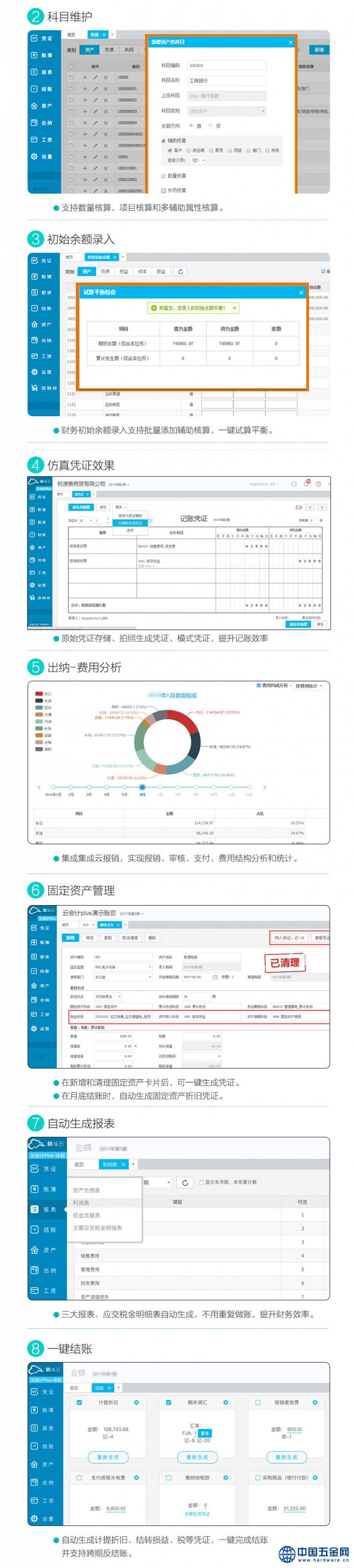Switch to the 成本 tab in 初始余额
The height and width of the screenshot is (1568, 355).
pos(142,272)
